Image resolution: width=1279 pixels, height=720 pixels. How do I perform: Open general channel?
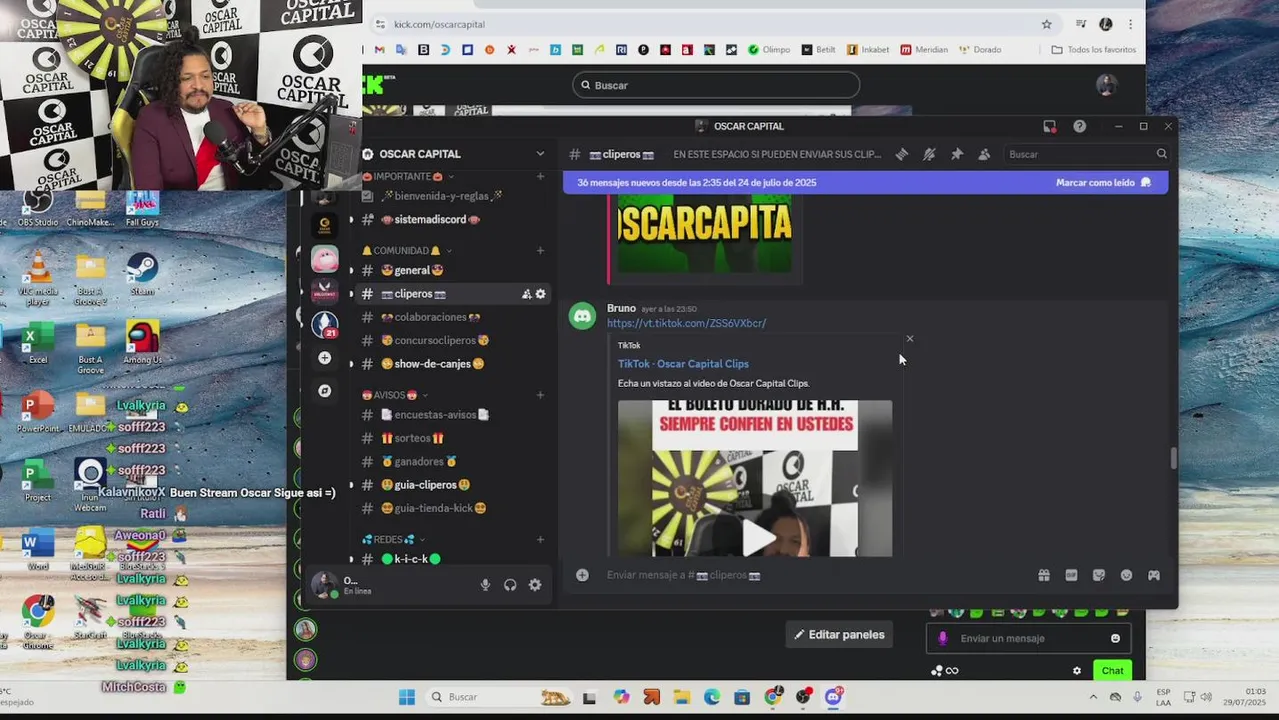pos(453,270)
